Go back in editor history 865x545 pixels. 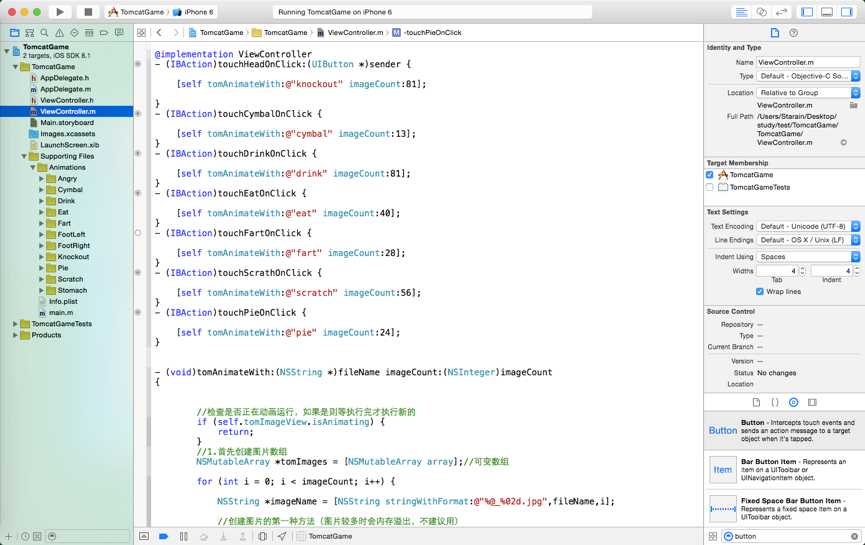click(159, 33)
